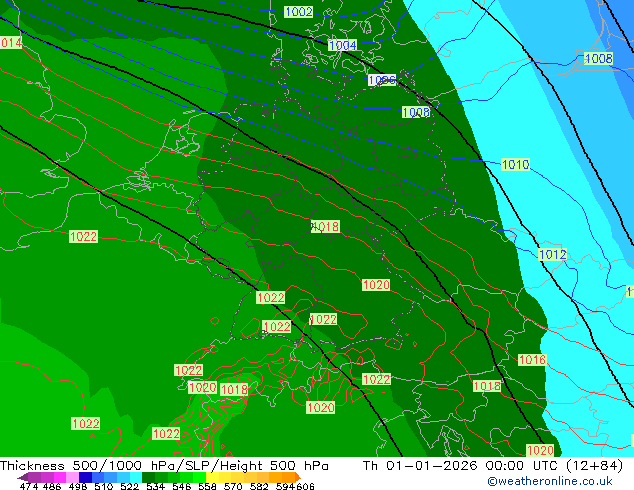Pick the yellow legend swatch after 558
The image size is (634, 490).
tap(212, 477)
